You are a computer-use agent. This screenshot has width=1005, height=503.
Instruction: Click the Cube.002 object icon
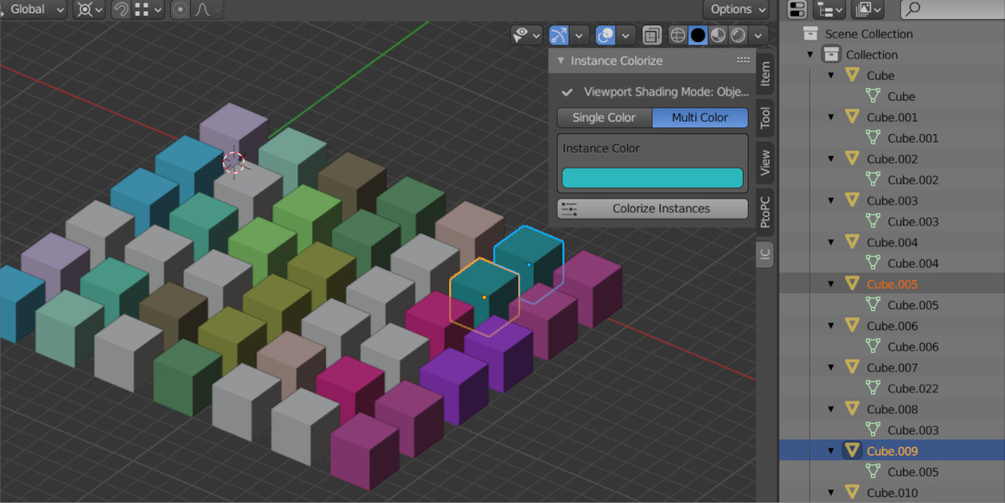852,159
